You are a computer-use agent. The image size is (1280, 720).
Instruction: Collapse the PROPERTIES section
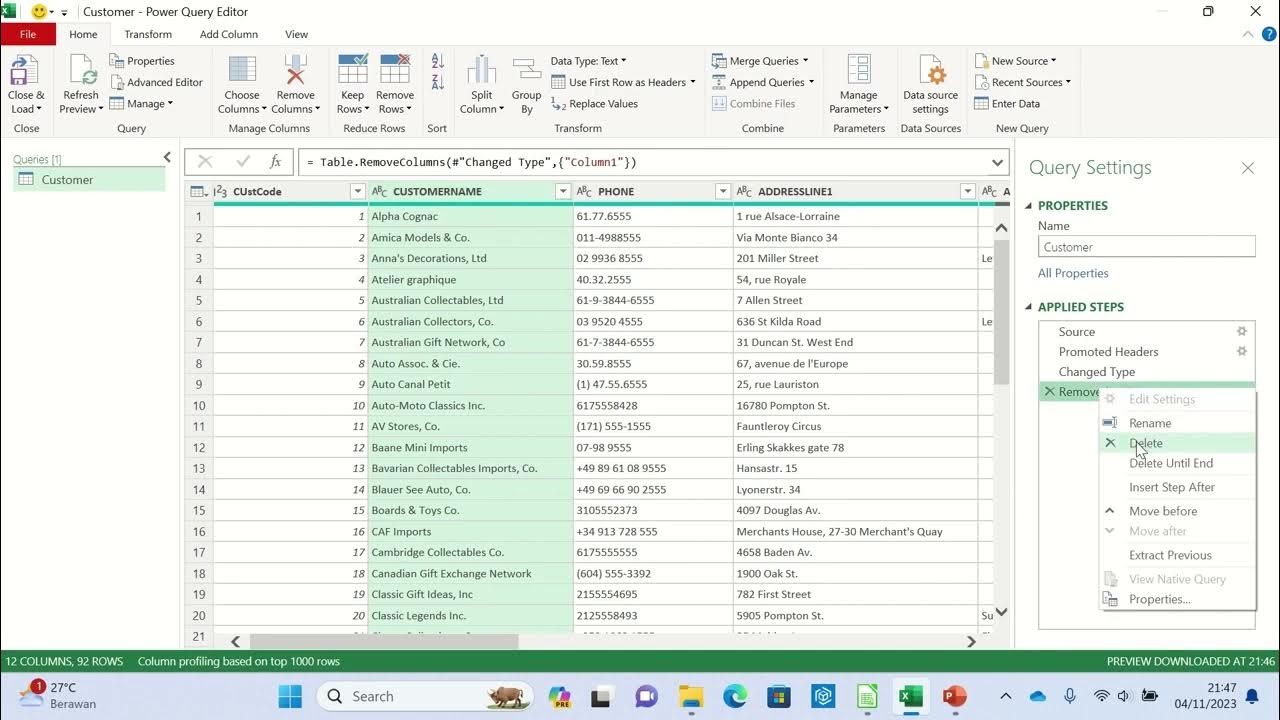click(1029, 206)
